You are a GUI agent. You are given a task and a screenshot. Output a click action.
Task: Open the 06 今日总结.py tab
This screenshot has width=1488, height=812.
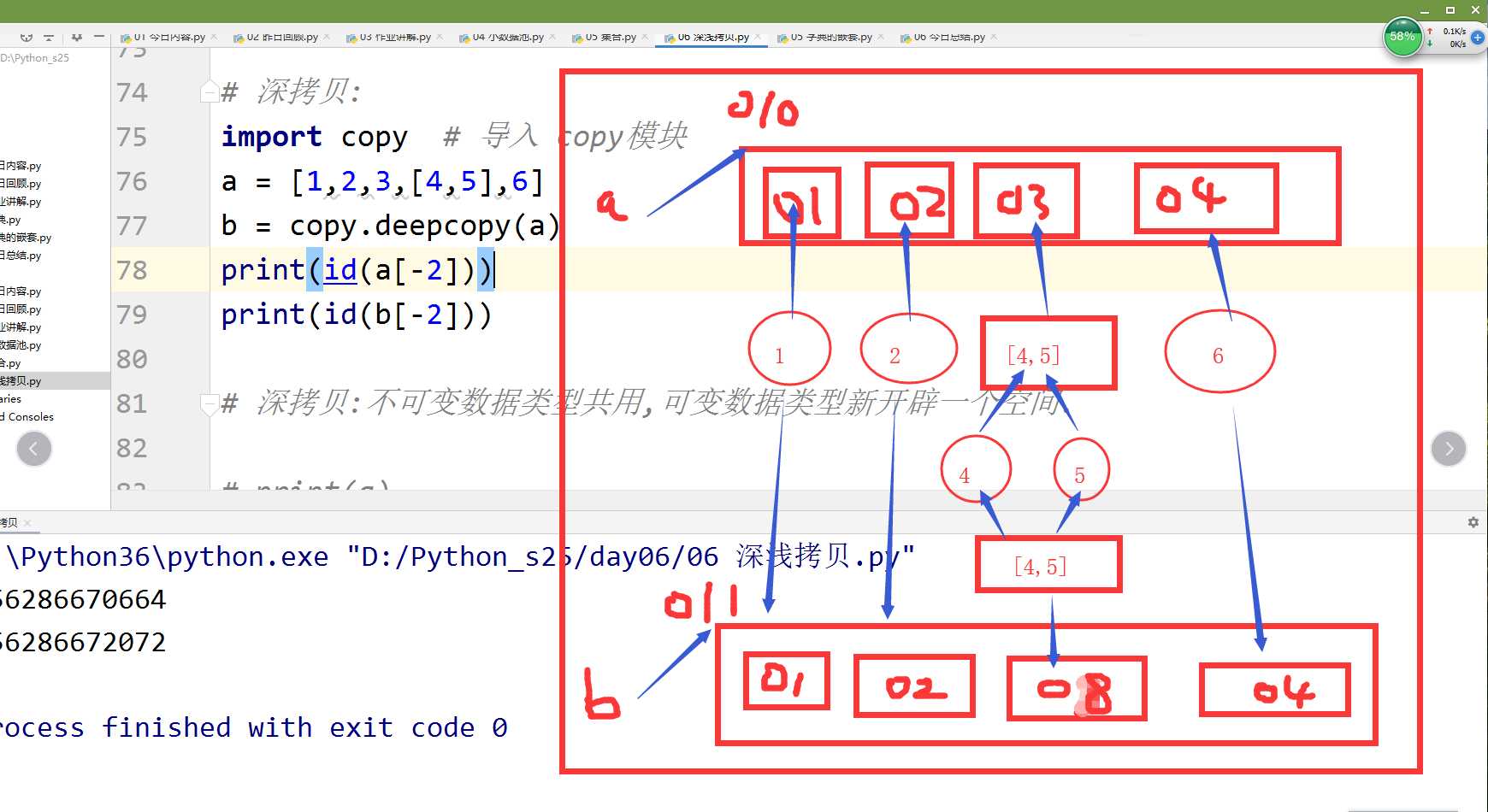coord(949,37)
